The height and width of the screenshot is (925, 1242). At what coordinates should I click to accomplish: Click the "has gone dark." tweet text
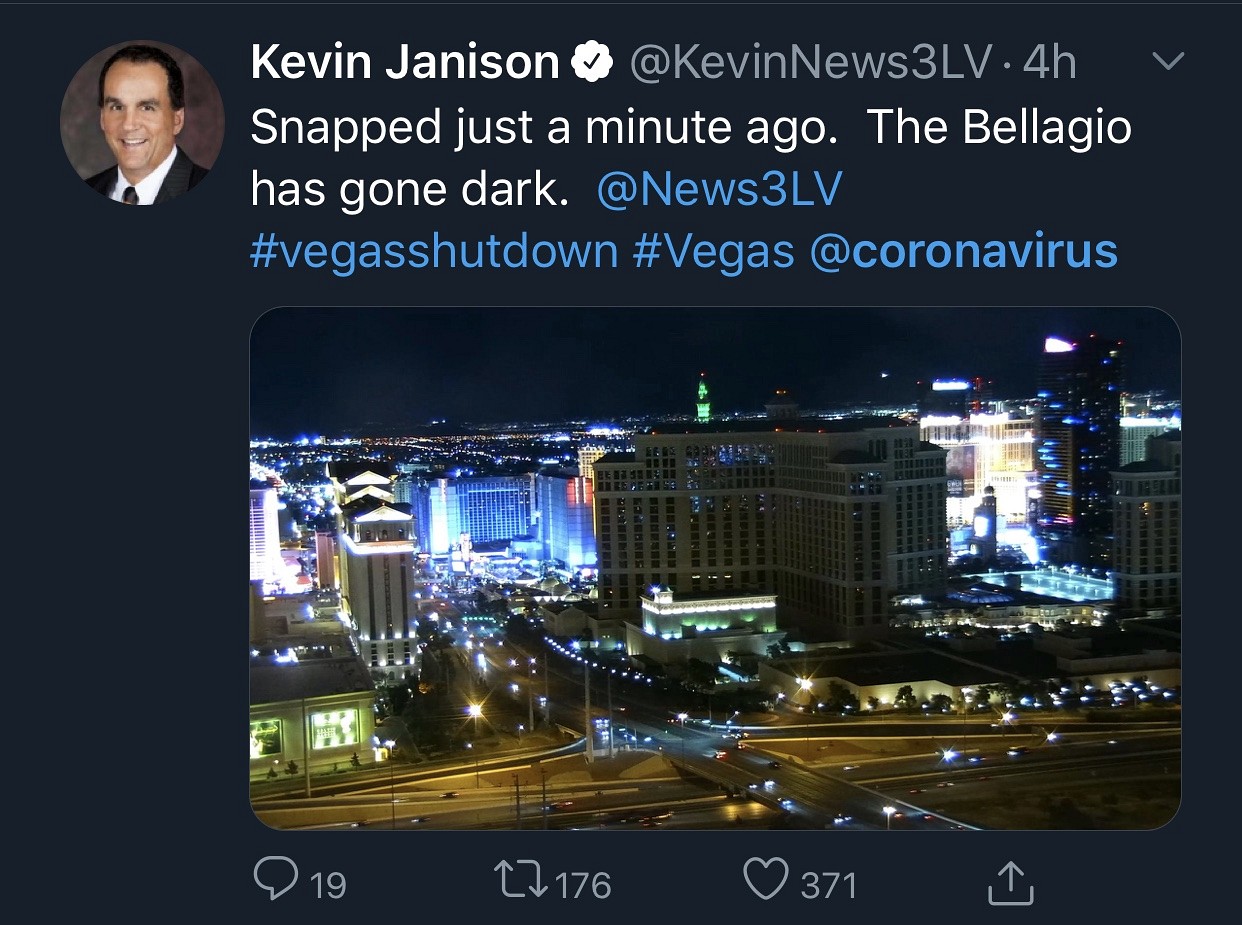pyautogui.click(x=409, y=190)
